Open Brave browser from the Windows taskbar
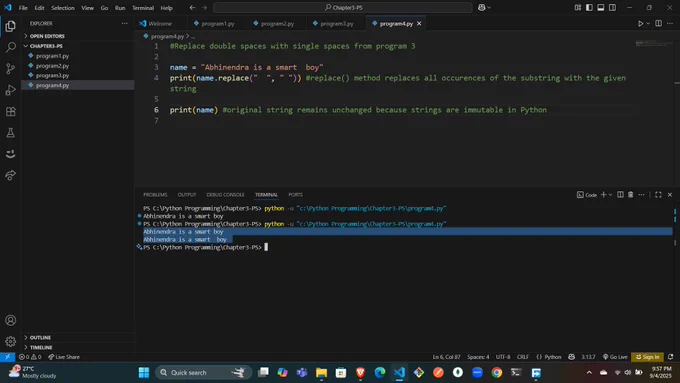Image resolution: width=680 pixels, height=383 pixels. [360, 373]
